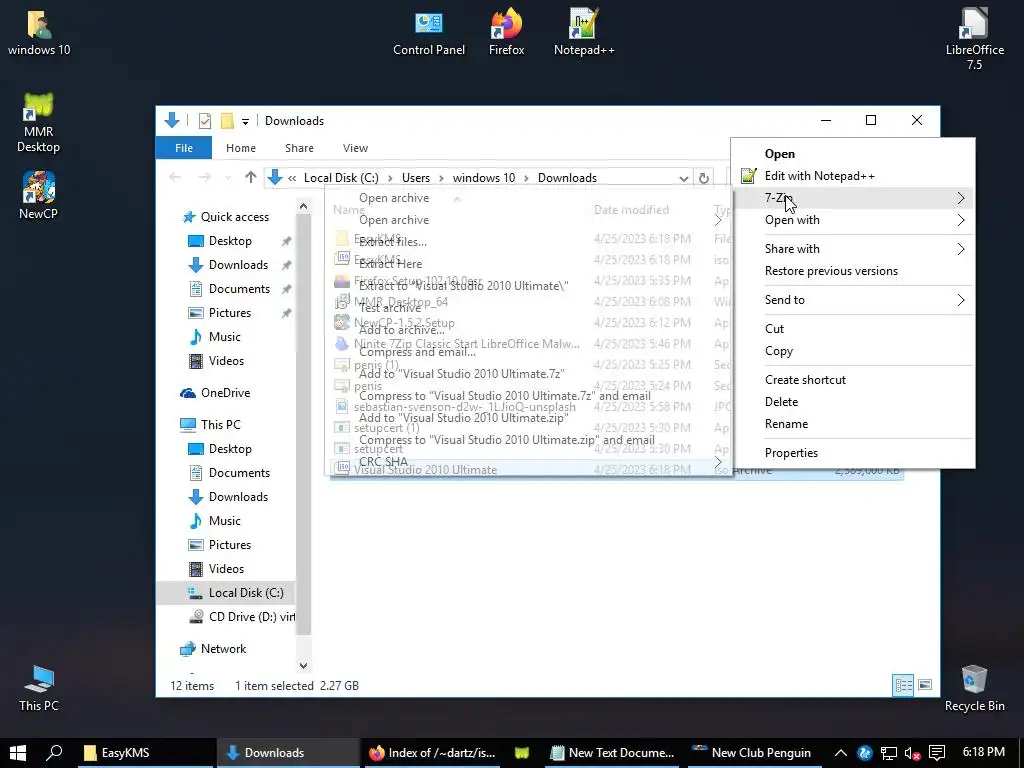Open the Recycle Bin desktop icon
1024x768 pixels.
point(974,687)
